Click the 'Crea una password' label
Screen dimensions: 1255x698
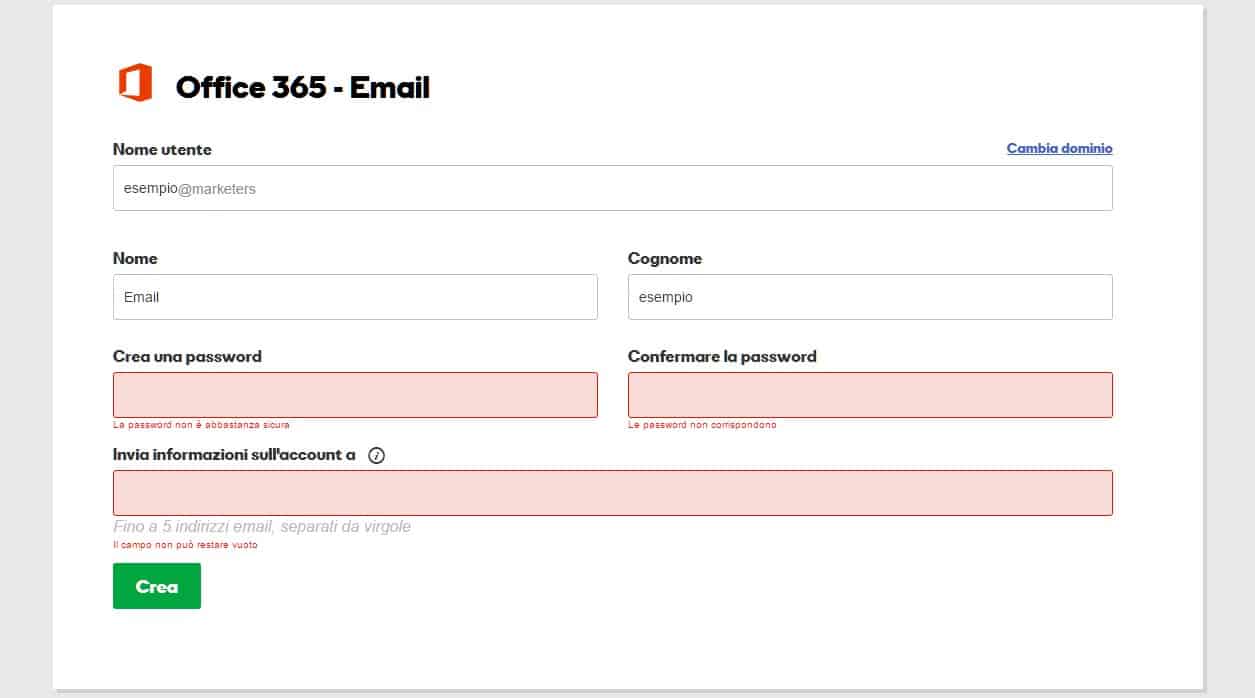[x=187, y=356]
